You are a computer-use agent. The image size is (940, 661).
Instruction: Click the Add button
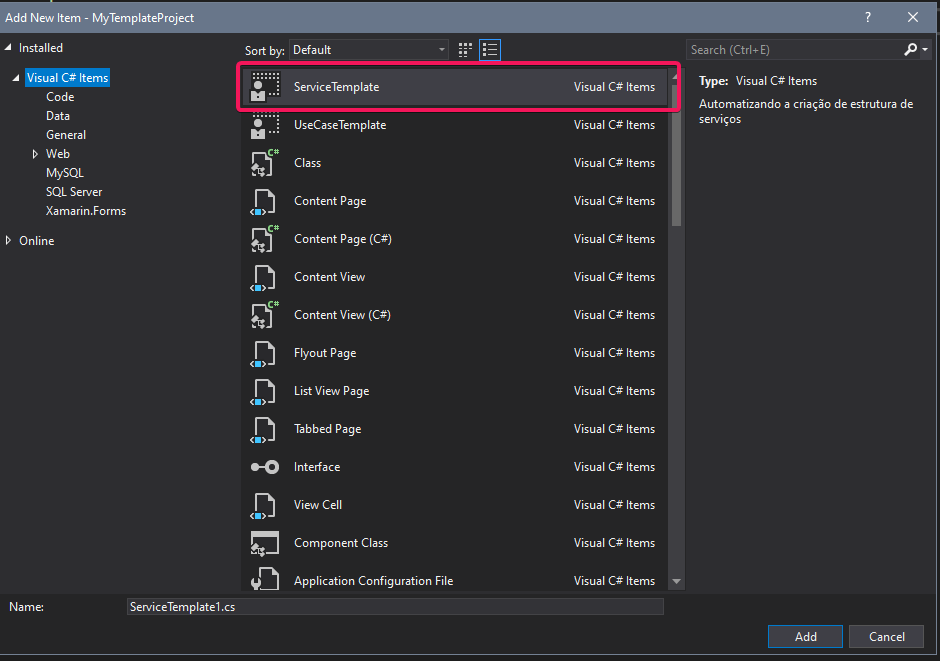click(x=805, y=636)
